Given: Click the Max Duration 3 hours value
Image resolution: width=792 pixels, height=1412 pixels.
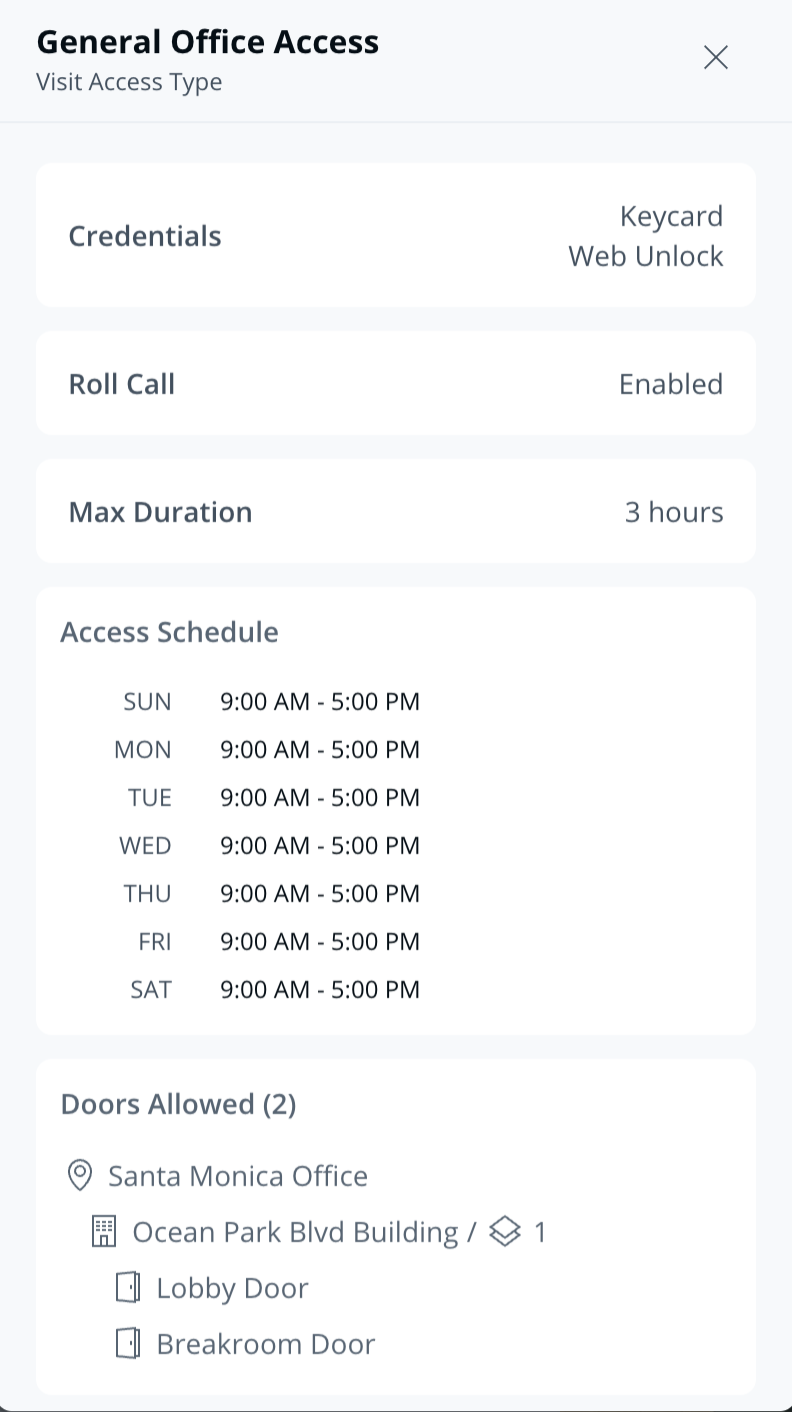Looking at the screenshot, I should click(x=674, y=512).
